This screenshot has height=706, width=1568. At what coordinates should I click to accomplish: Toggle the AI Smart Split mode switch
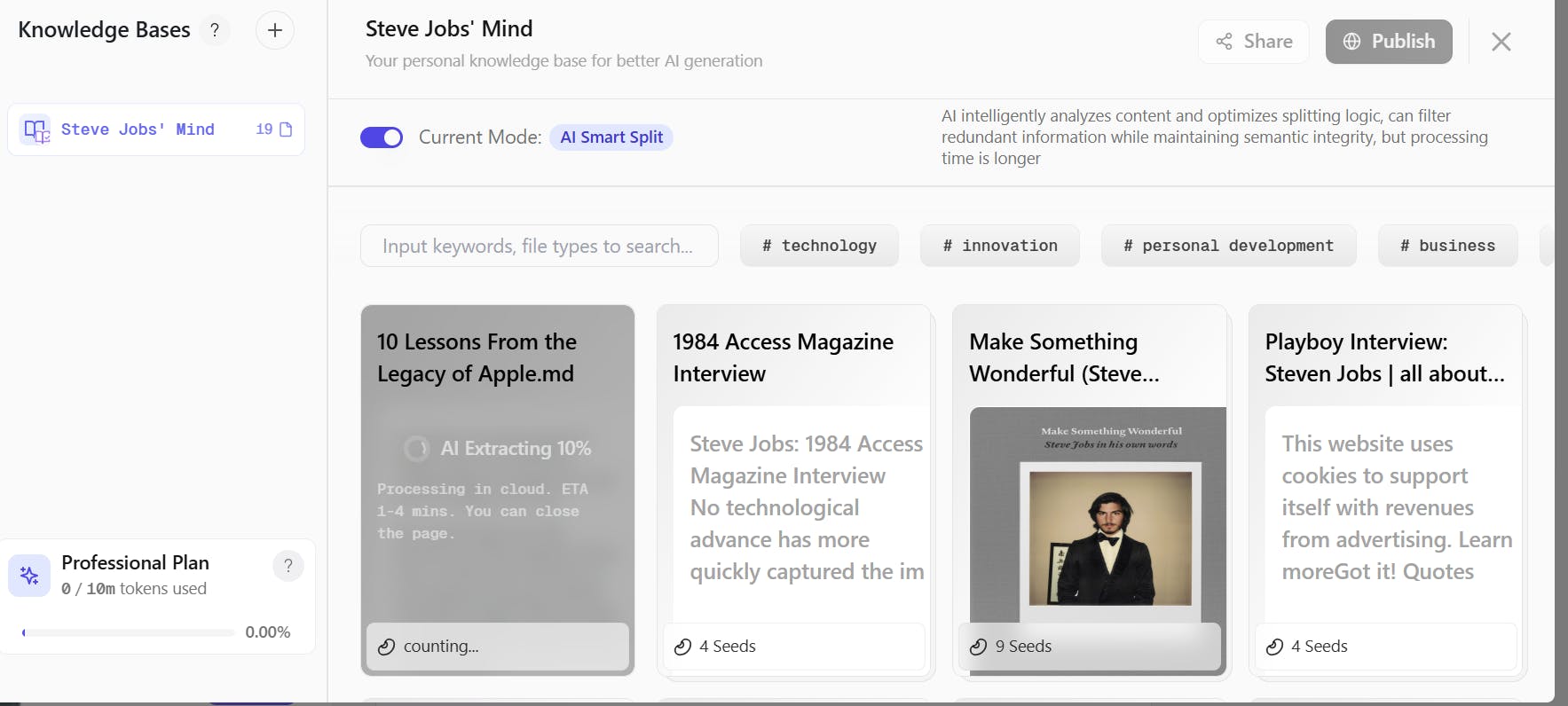click(382, 137)
